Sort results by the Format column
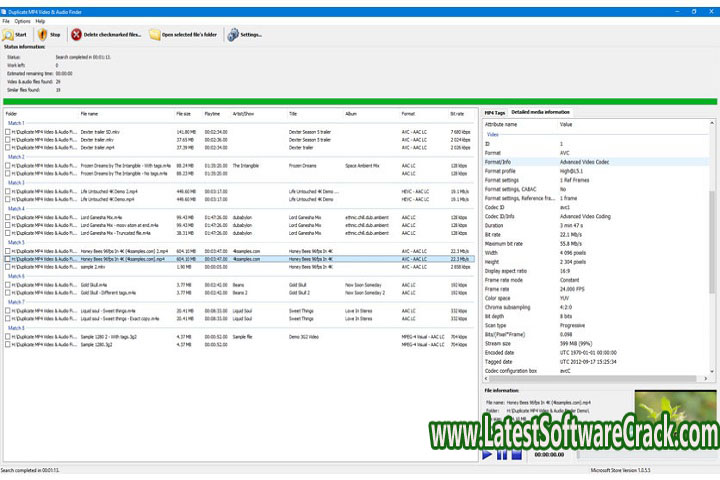The width and height of the screenshot is (720, 480). pyautogui.click(x=424, y=113)
